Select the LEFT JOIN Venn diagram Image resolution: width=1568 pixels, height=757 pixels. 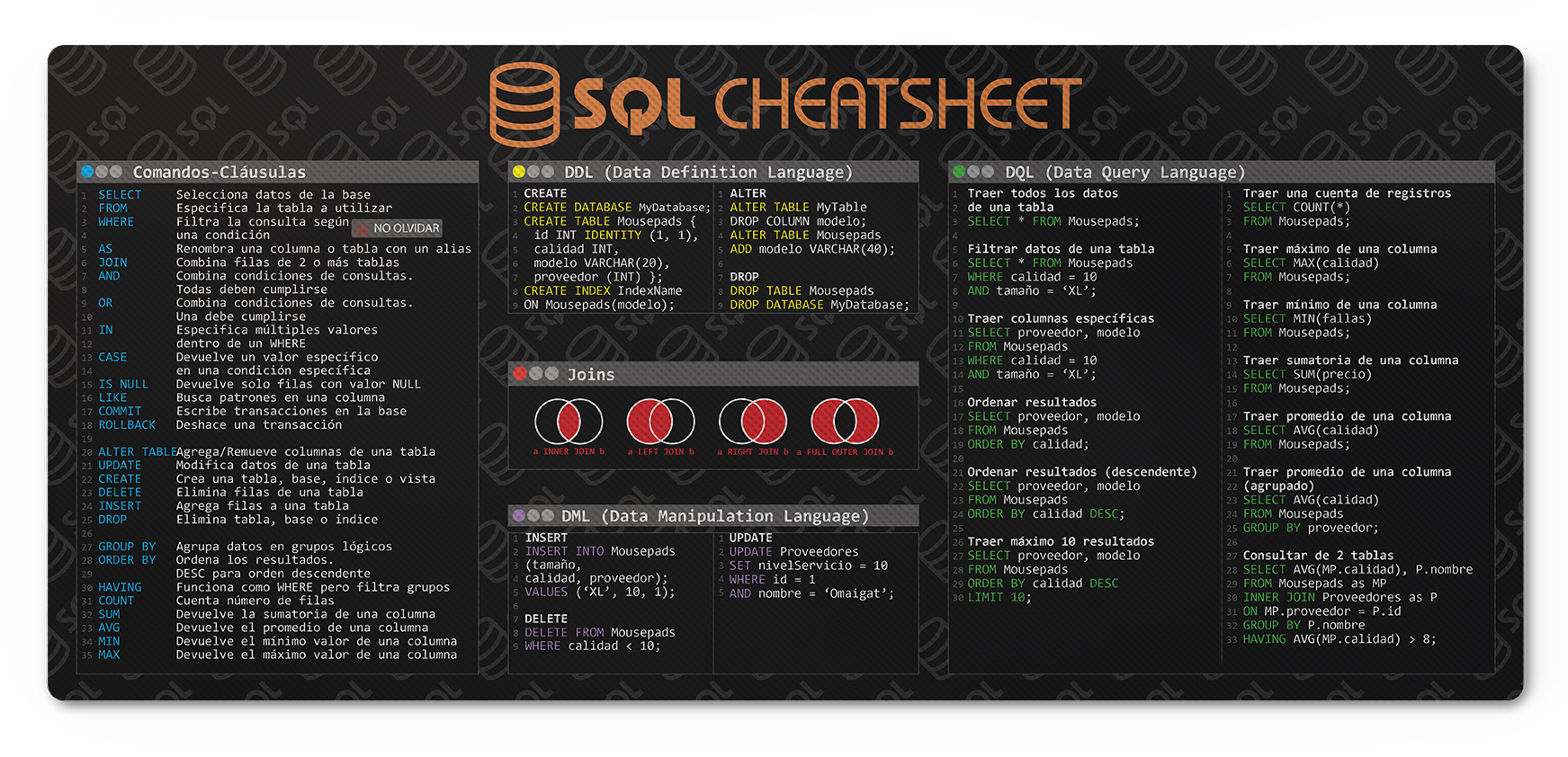click(660, 422)
